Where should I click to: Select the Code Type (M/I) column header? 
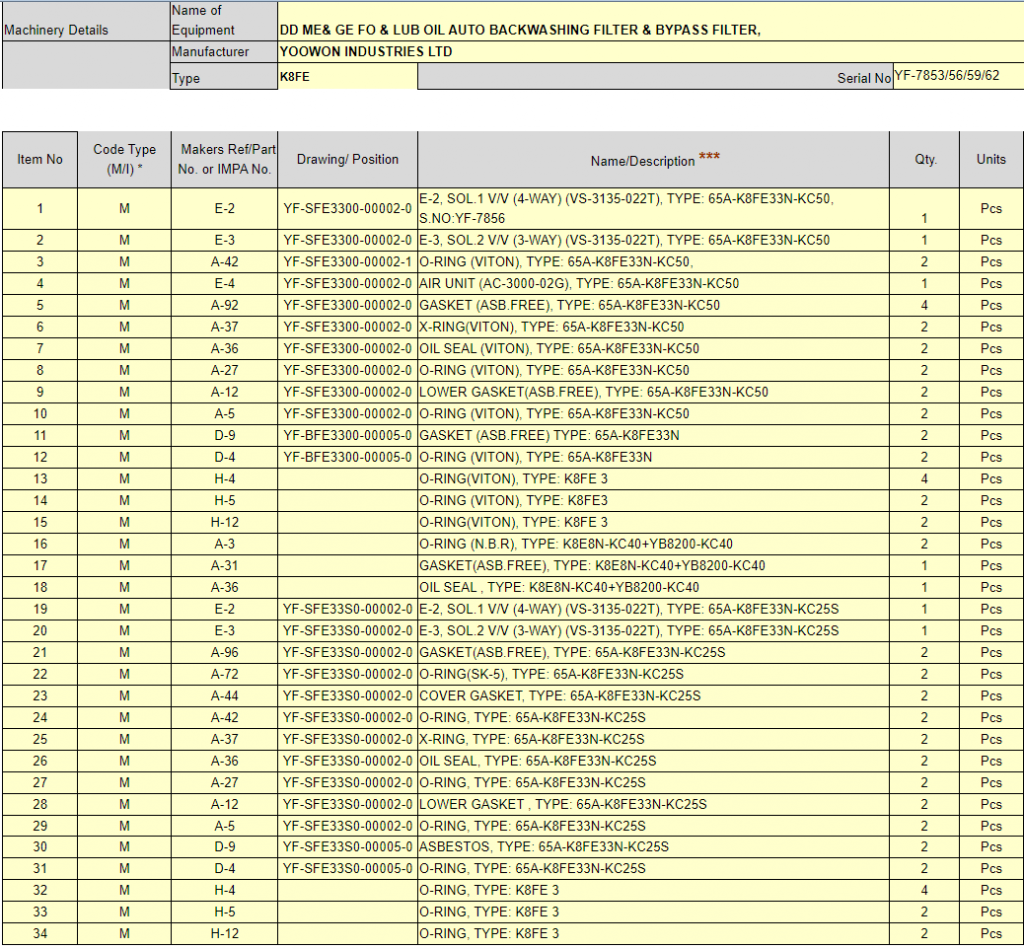(x=125, y=160)
